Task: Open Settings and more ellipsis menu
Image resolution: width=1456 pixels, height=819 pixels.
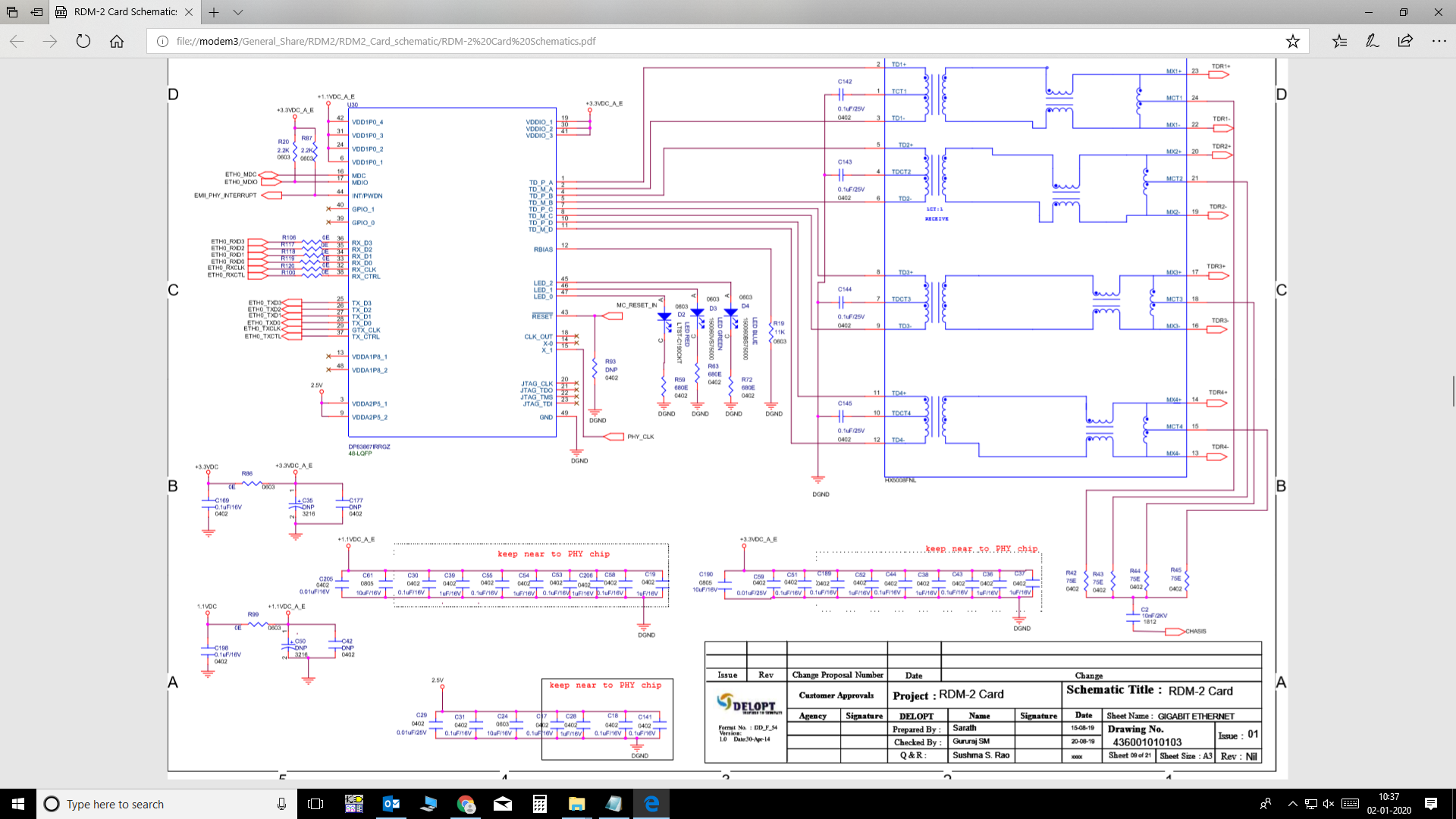Action: point(1439,41)
